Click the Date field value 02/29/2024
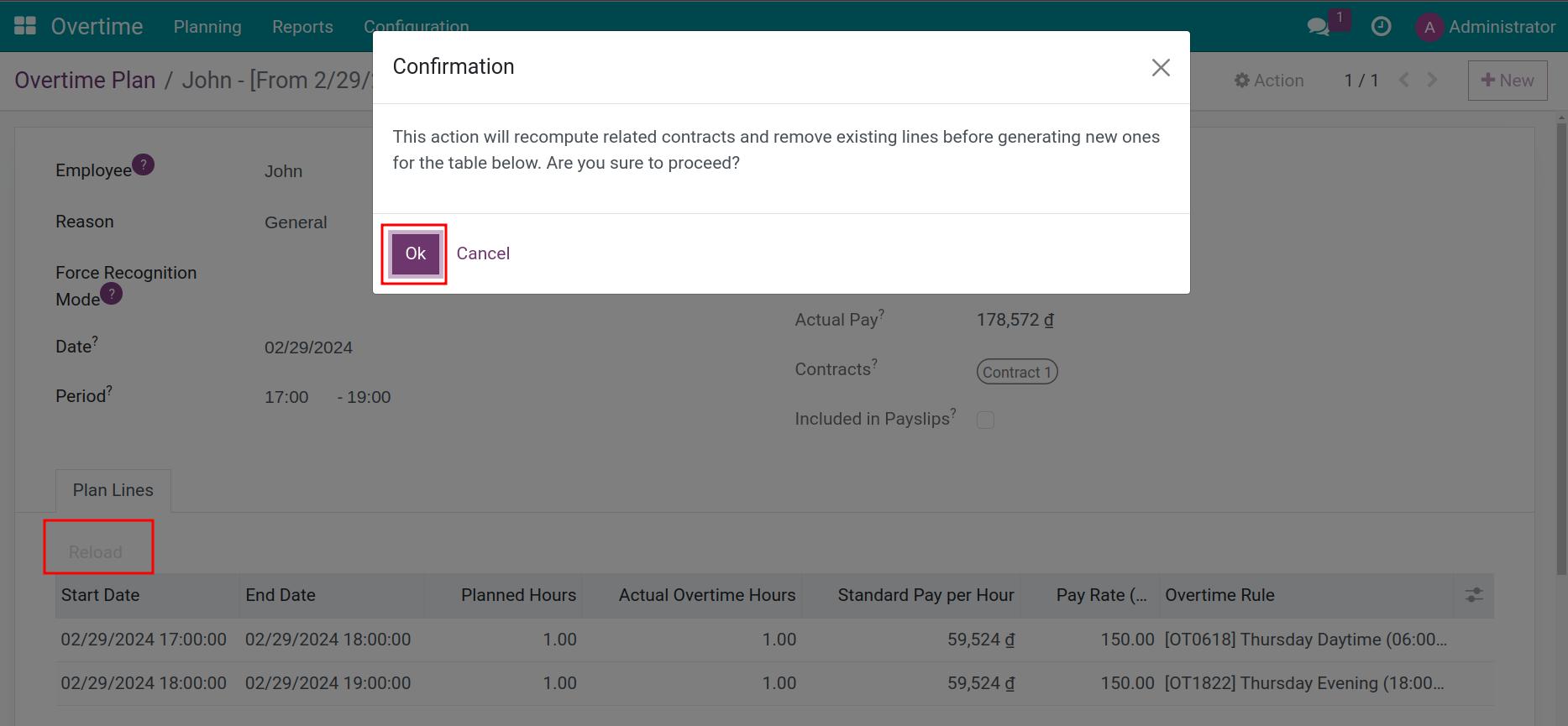The height and width of the screenshot is (726, 1568). 308,347
